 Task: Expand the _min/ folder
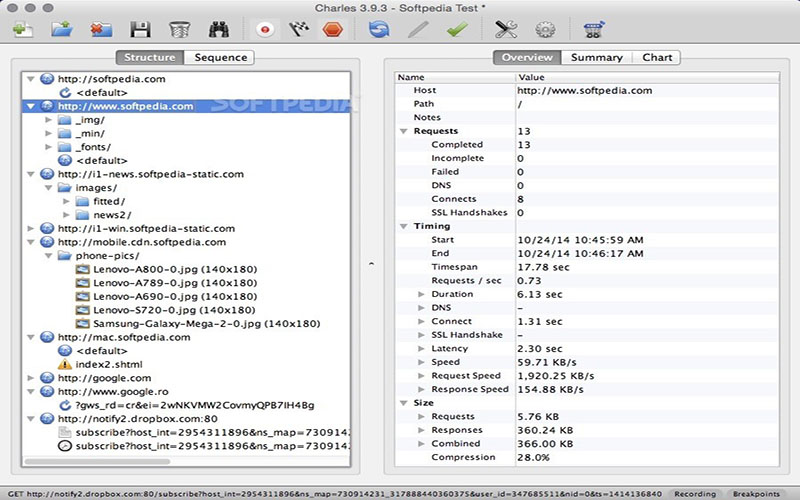click(x=48, y=133)
